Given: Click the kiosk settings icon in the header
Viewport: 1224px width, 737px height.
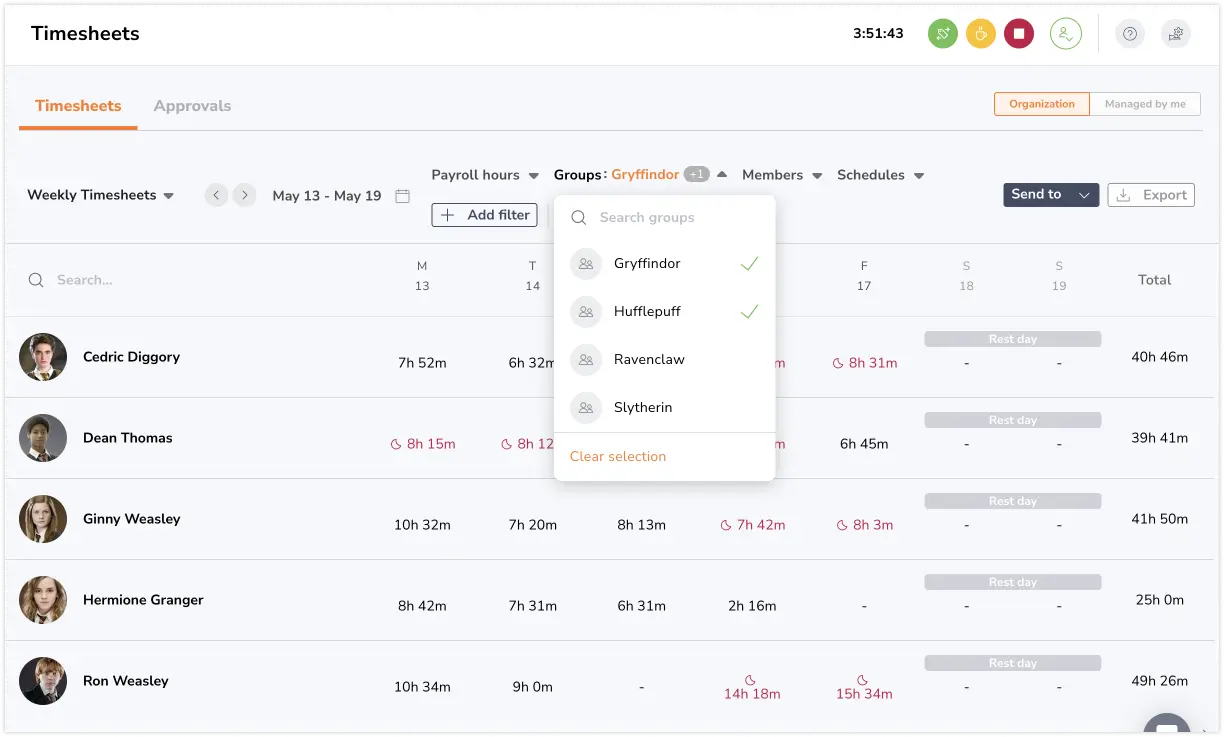Looking at the screenshot, I should [1175, 33].
